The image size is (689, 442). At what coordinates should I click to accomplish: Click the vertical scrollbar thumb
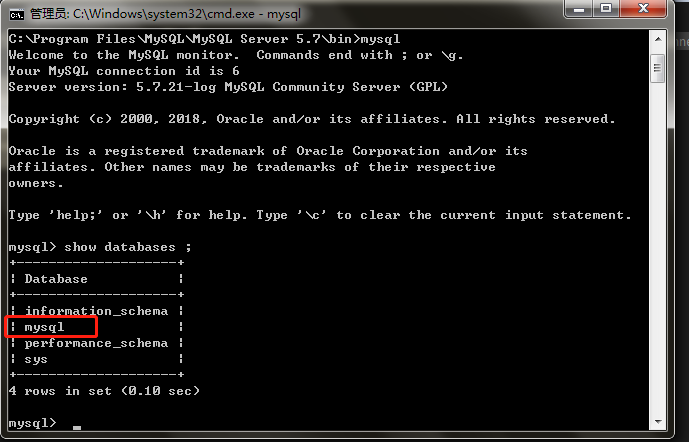click(x=658, y=68)
